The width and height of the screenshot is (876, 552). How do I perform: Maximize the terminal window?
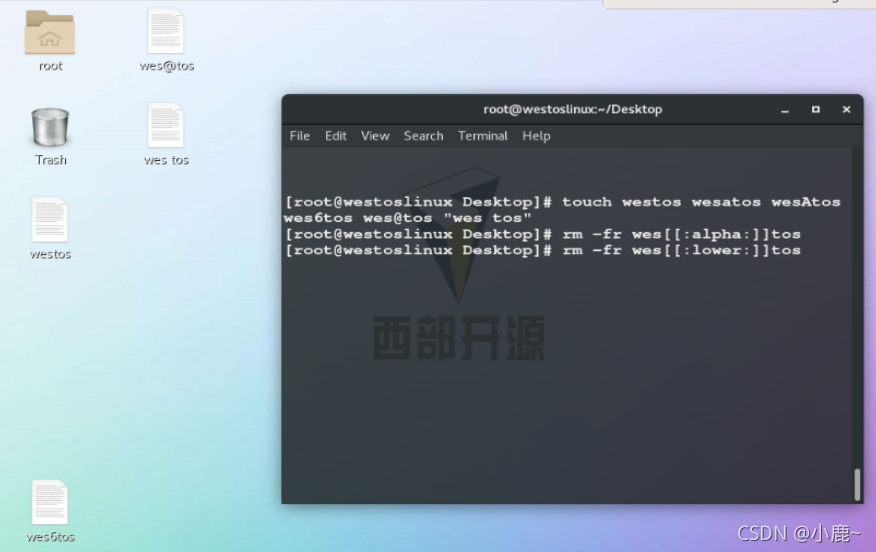point(816,110)
